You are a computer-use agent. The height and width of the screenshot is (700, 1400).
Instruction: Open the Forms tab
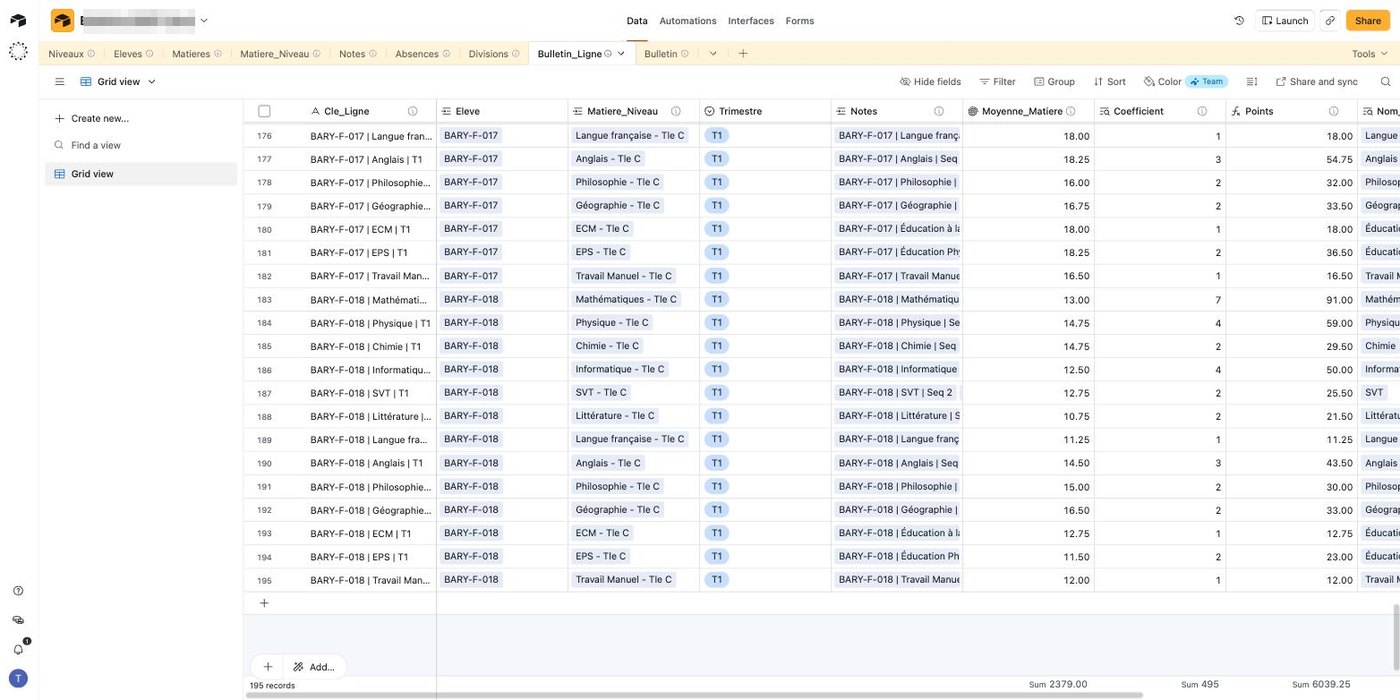(x=800, y=21)
